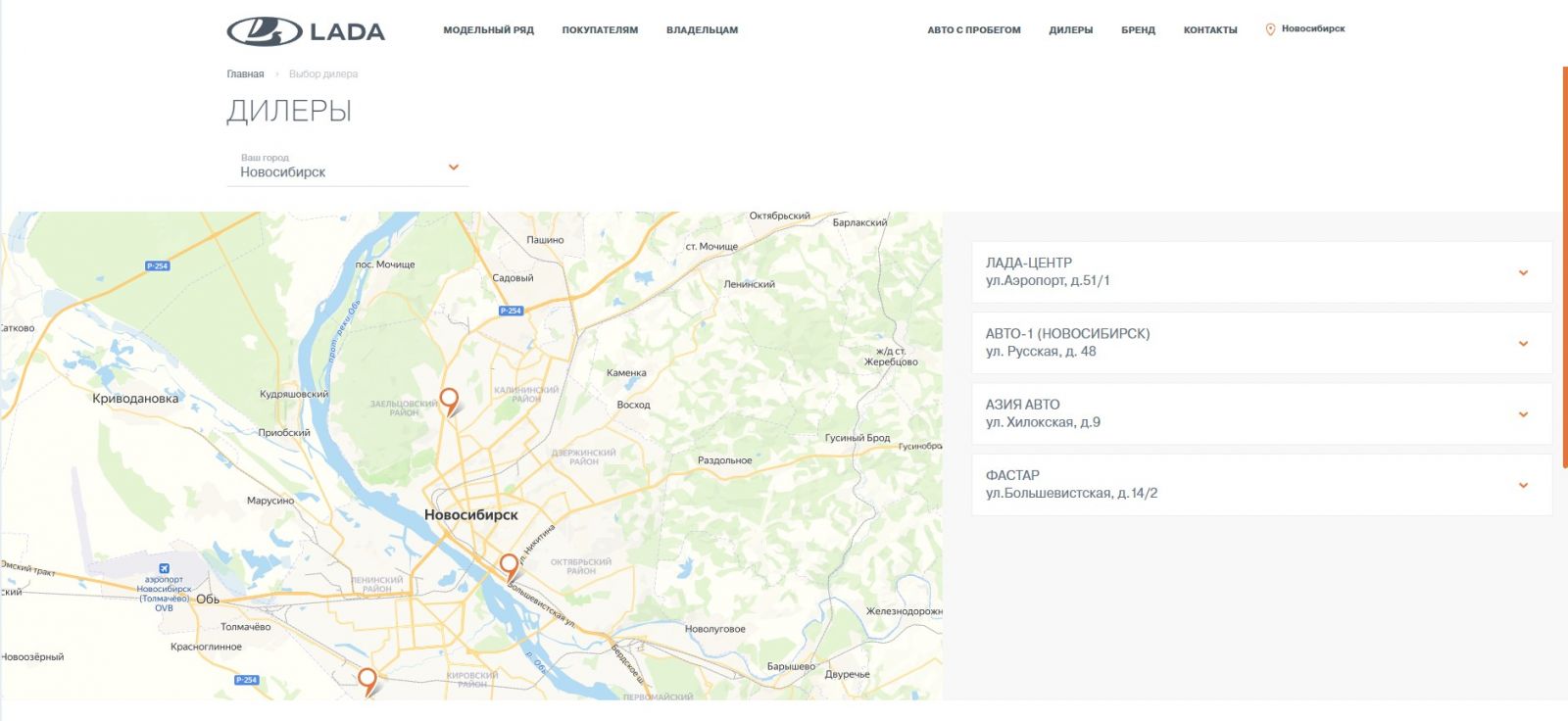Select the map marker in Заельцовский район
The image size is (1568, 721).
coord(449,400)
